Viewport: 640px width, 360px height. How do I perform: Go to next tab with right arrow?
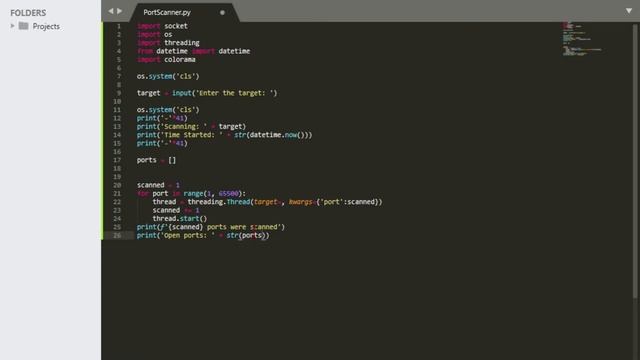click(120, 11)
